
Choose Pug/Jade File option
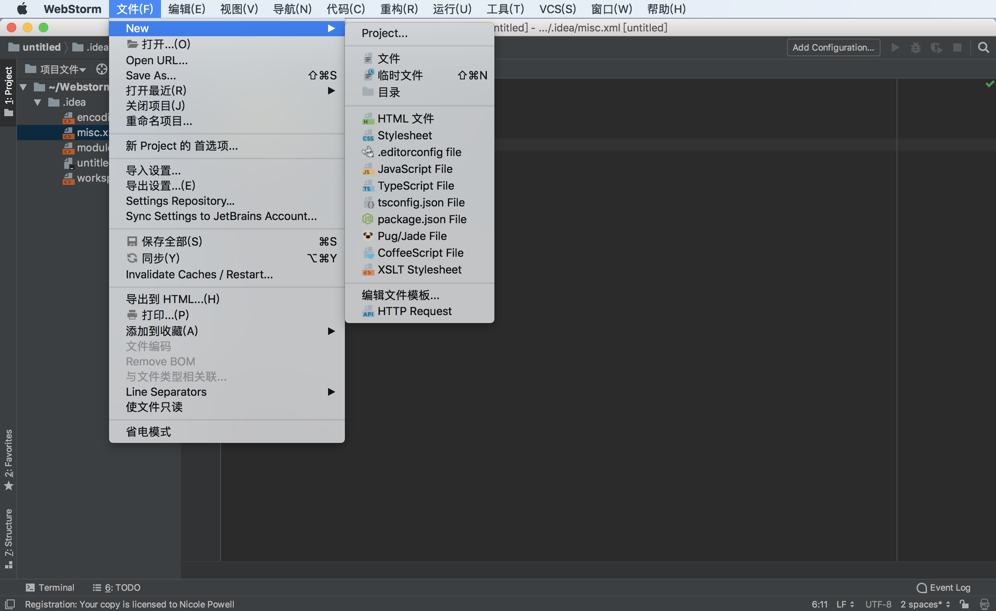point(419,236)
